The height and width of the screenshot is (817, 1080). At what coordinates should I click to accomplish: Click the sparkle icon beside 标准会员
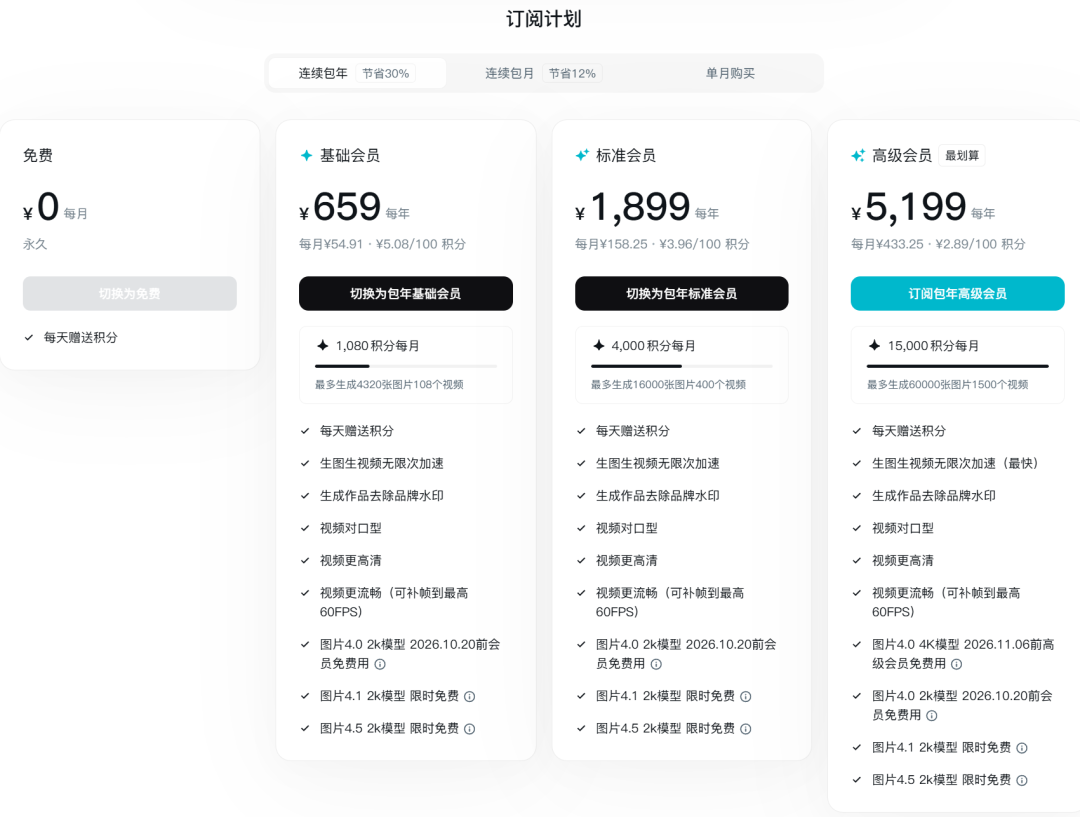[x=582, y=156]
